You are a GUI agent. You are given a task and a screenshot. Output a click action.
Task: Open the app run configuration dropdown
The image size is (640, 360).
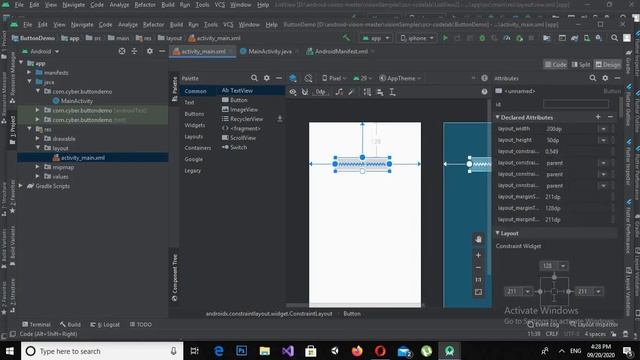pos(376,38)
